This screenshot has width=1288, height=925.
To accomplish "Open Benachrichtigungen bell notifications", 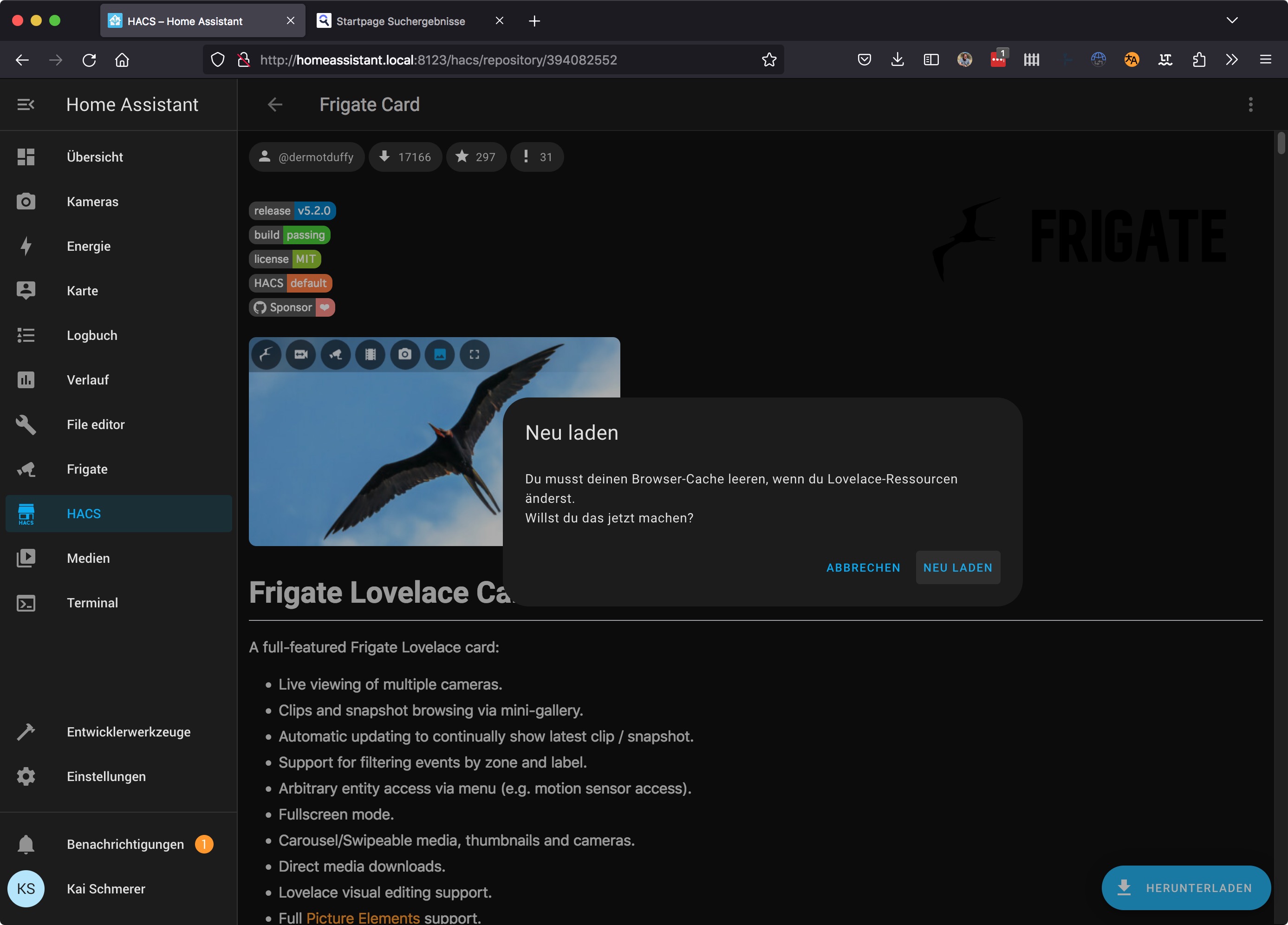I will pos(125,844).
